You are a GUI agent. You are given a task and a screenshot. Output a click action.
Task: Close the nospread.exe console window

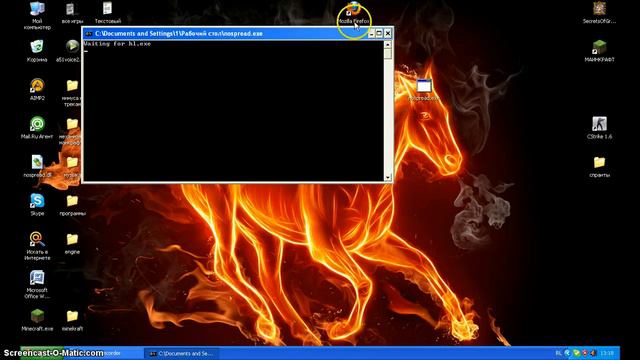point(388,33)
